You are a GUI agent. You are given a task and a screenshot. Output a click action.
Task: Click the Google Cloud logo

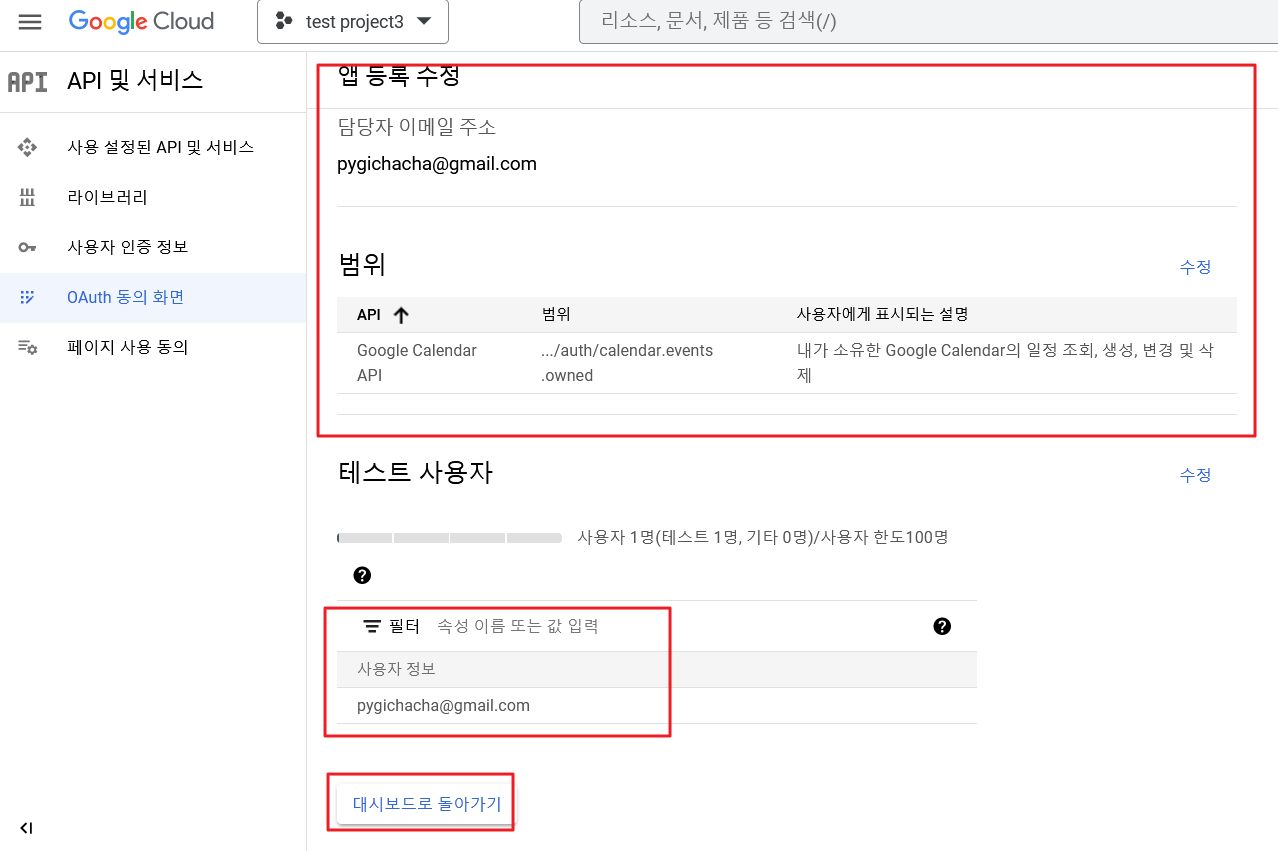click(141, 21)
